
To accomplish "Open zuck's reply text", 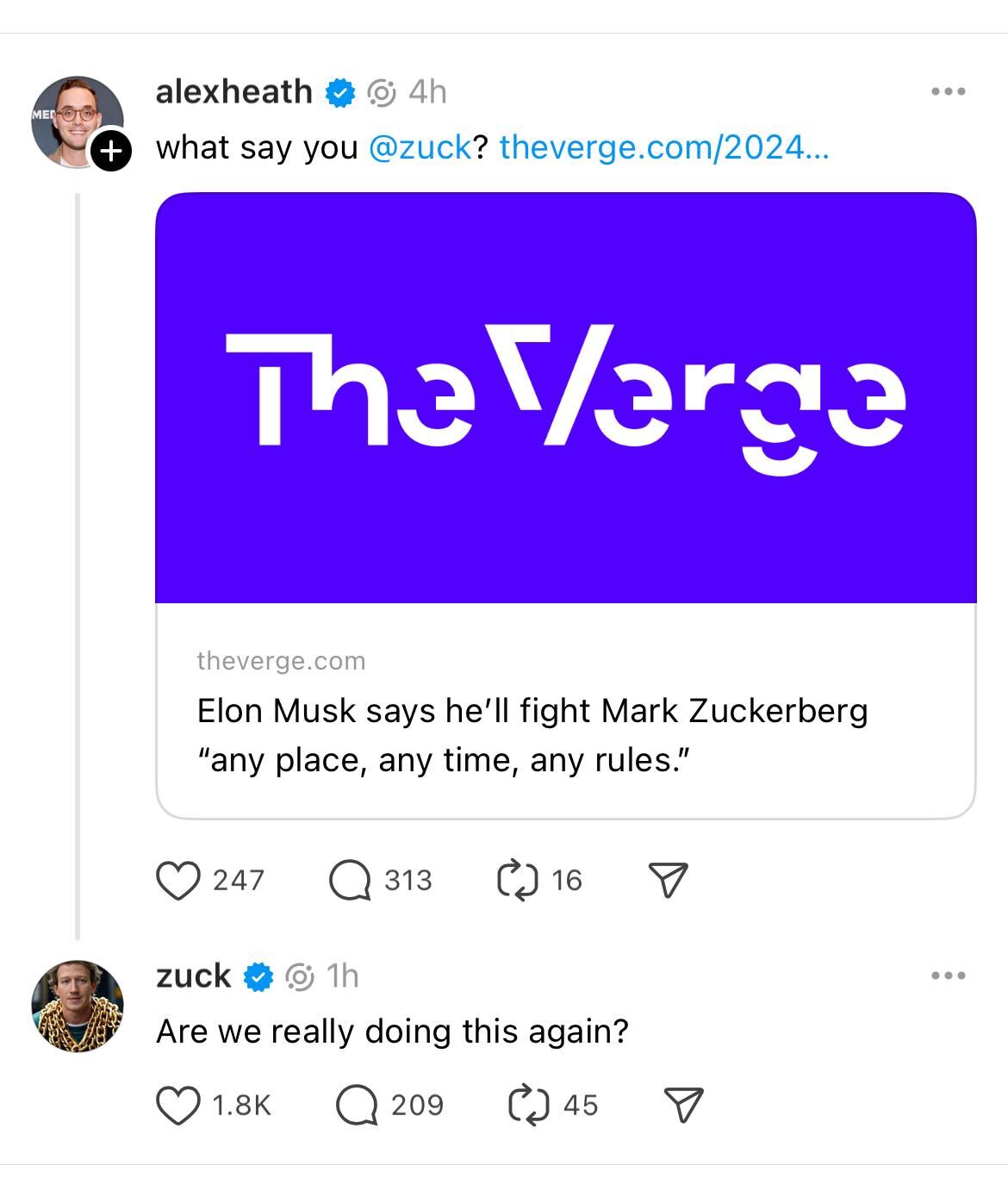I will (x=393, y=1032).
